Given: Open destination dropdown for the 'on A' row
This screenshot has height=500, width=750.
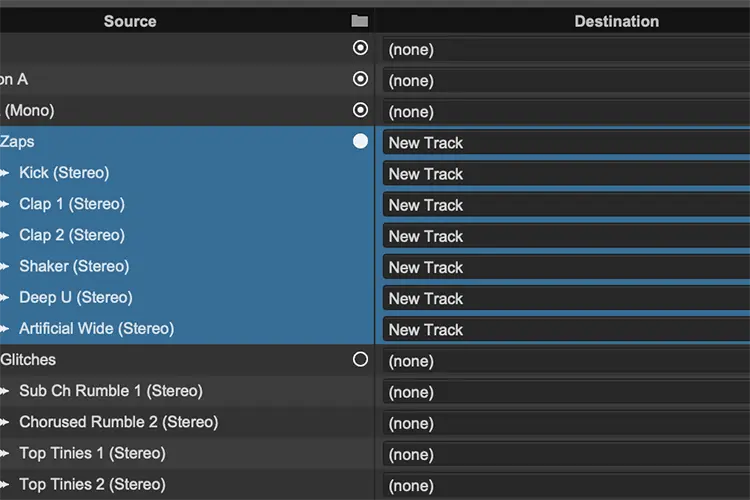Looking at the screenshot, I should click(x=566, y=80).
